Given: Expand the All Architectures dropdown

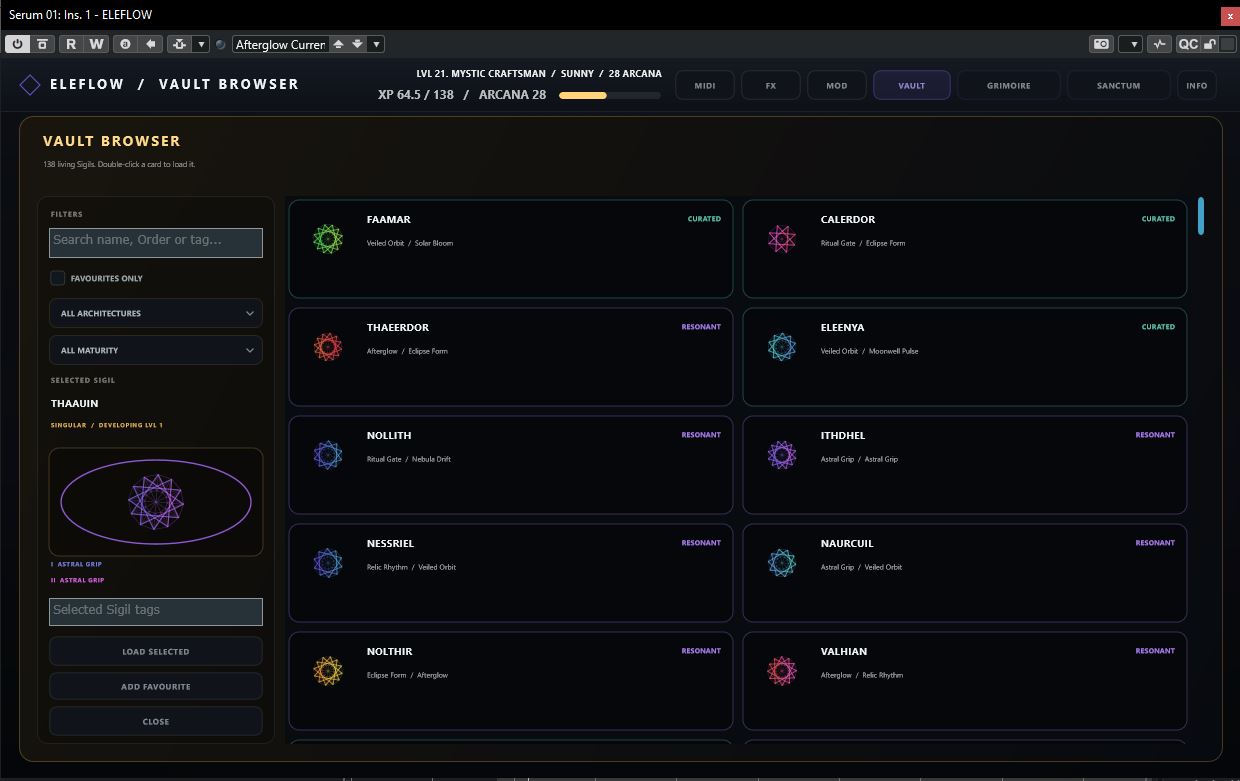Looking at the screenshot, I should click(156, 313).
